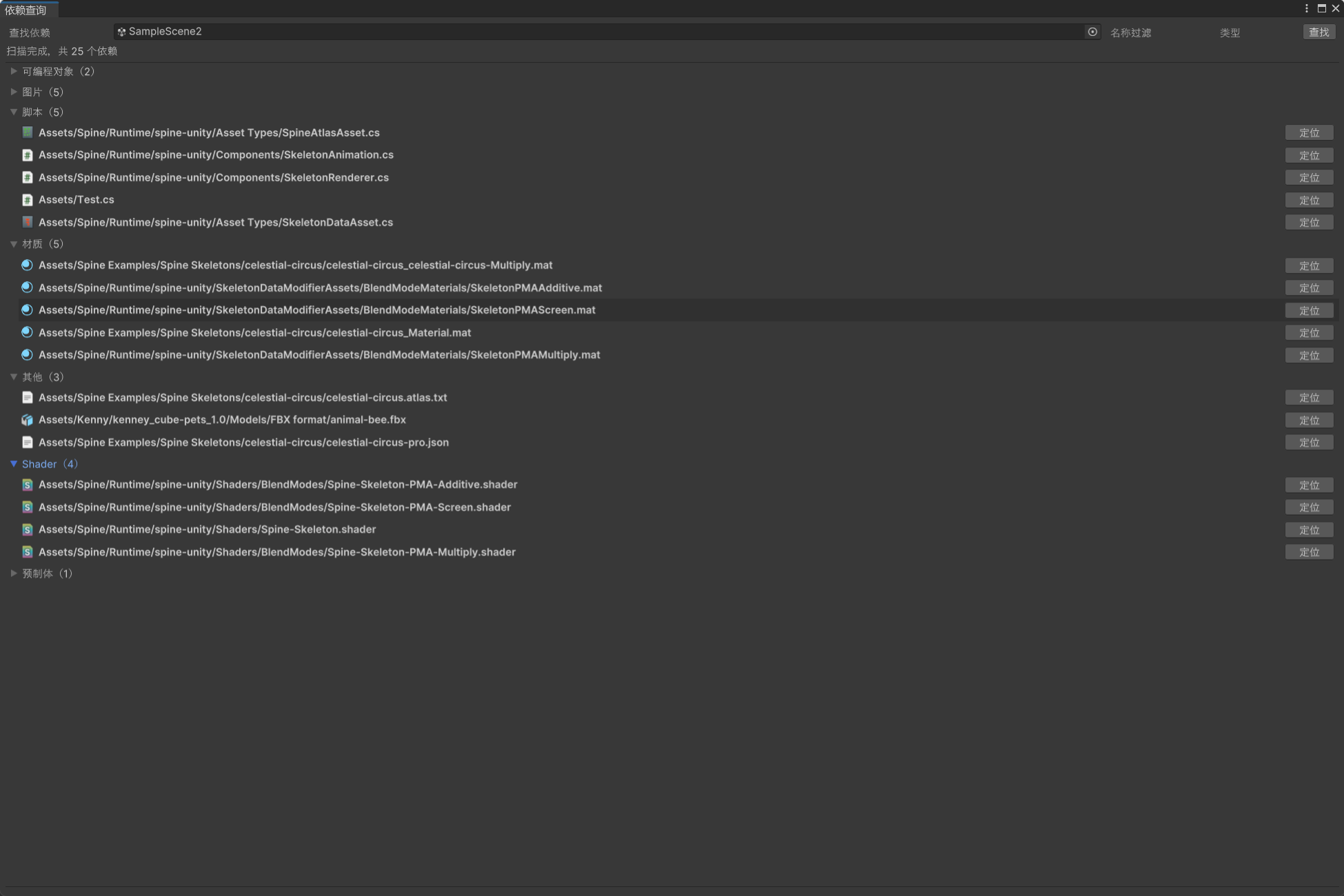This screenshot has width=1344, height=896.
Task: Click the SkeletonAnimation.cs script icon
Action: (28, 155)
